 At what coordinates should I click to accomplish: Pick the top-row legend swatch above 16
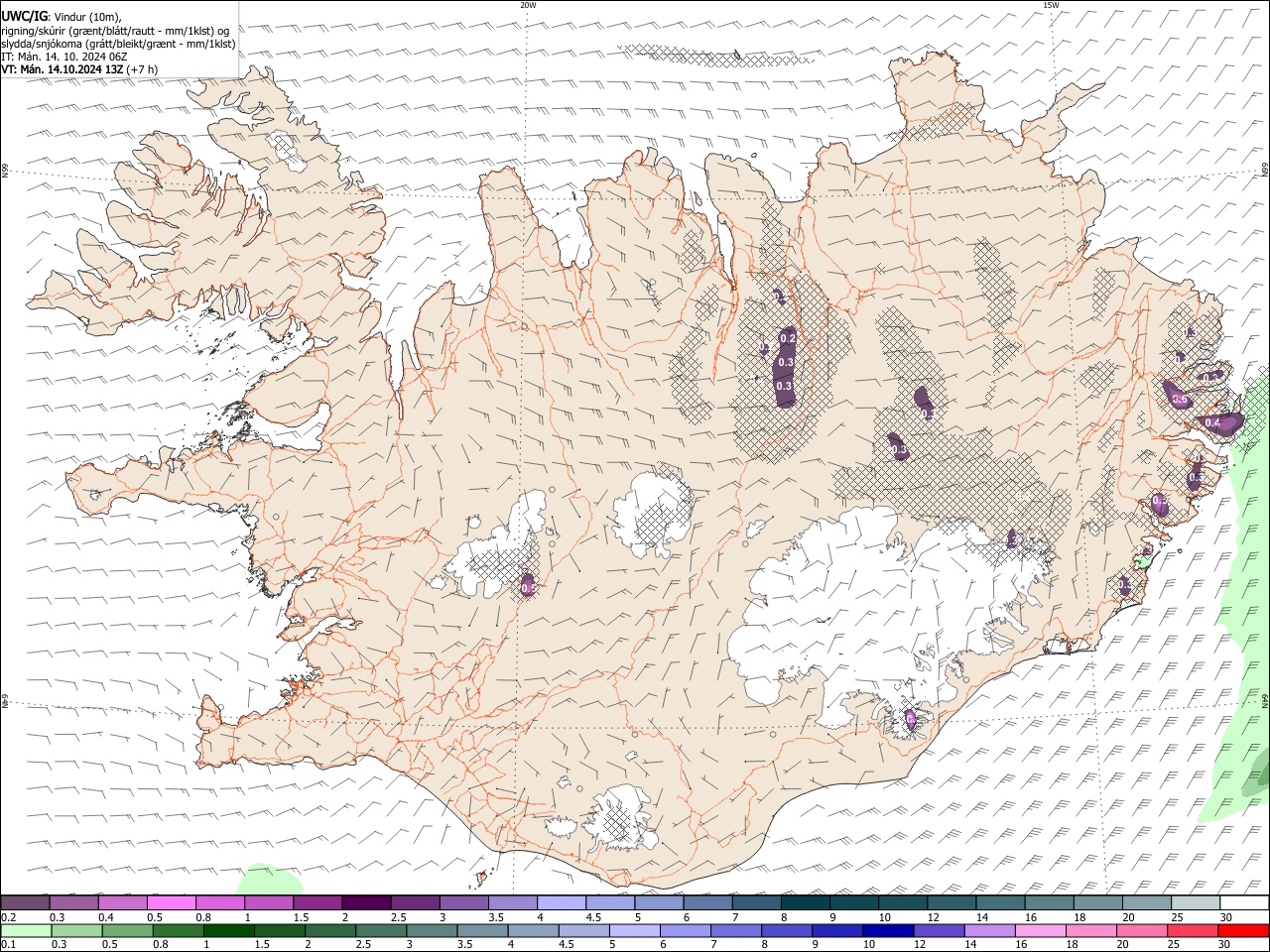(1048, 902)
